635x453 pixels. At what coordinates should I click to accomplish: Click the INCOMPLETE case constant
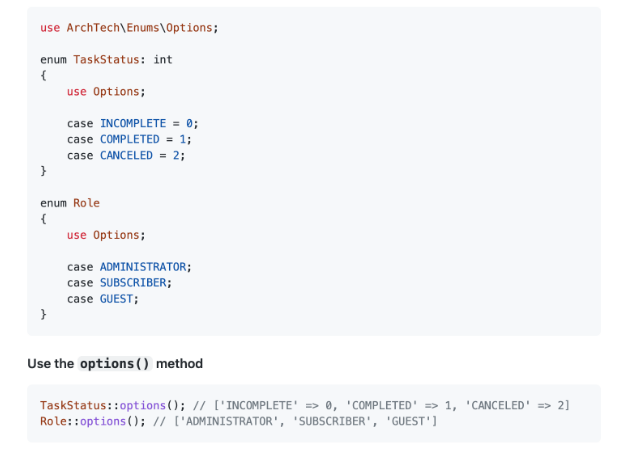pyautogui.click(x=133, y=123)
